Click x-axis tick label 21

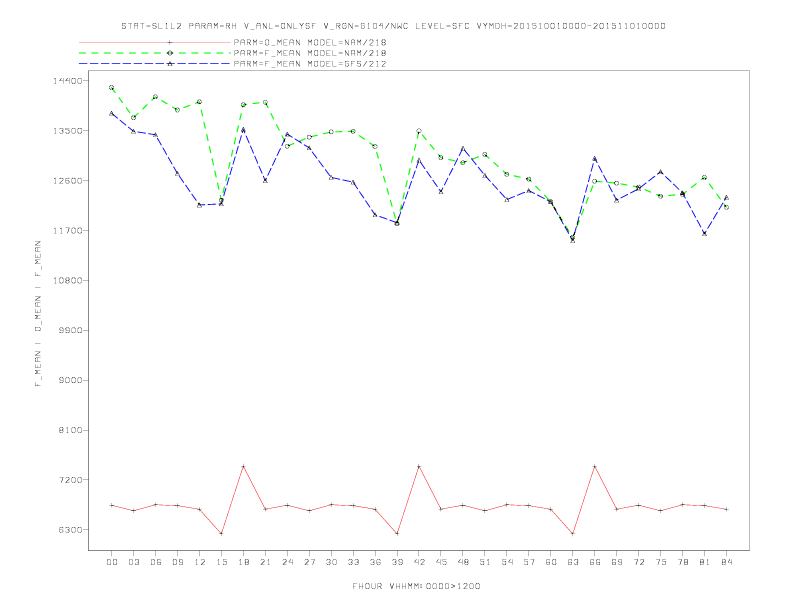click(x=265, y=562)
